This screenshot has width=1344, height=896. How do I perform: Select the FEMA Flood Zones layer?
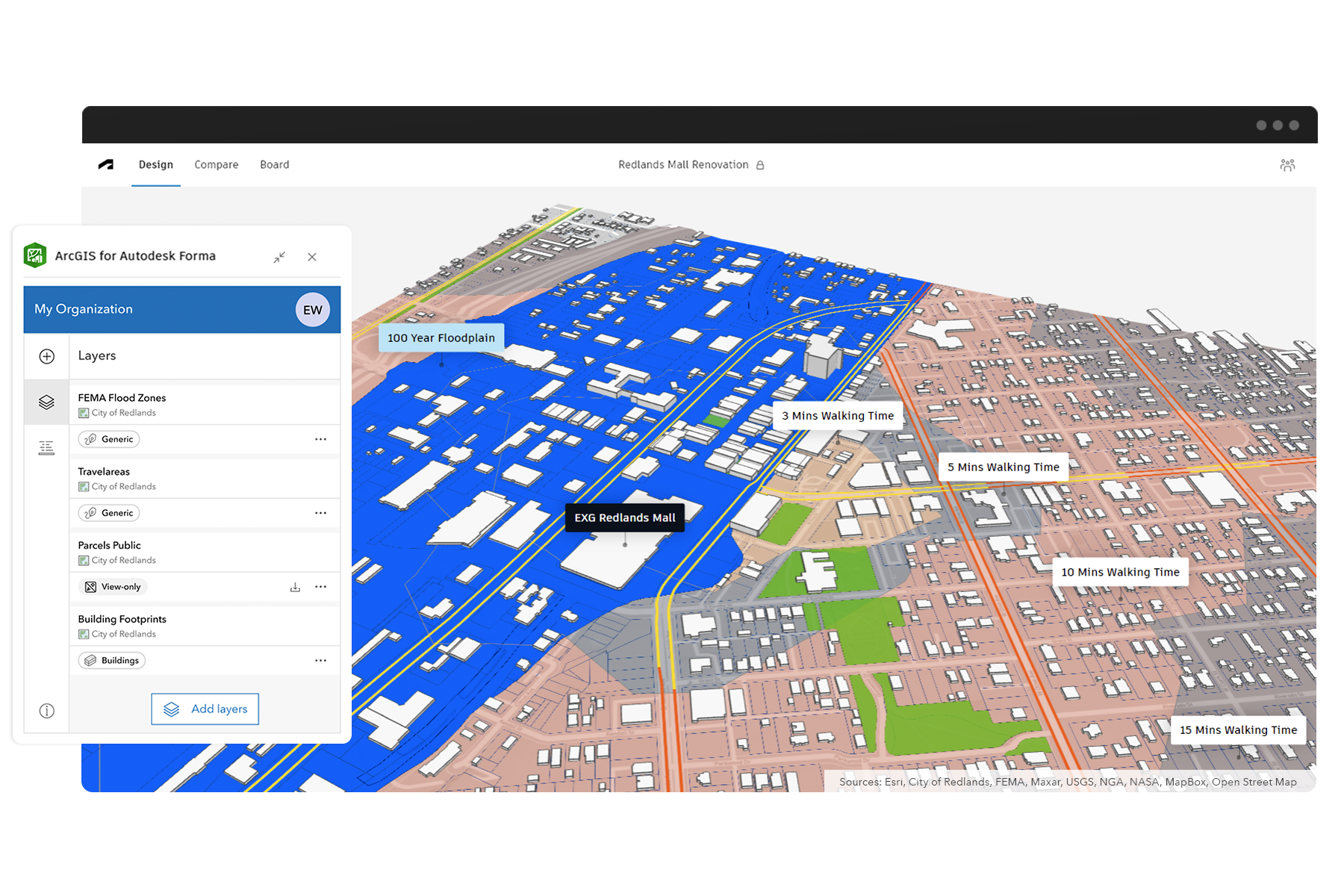(122, 398)
